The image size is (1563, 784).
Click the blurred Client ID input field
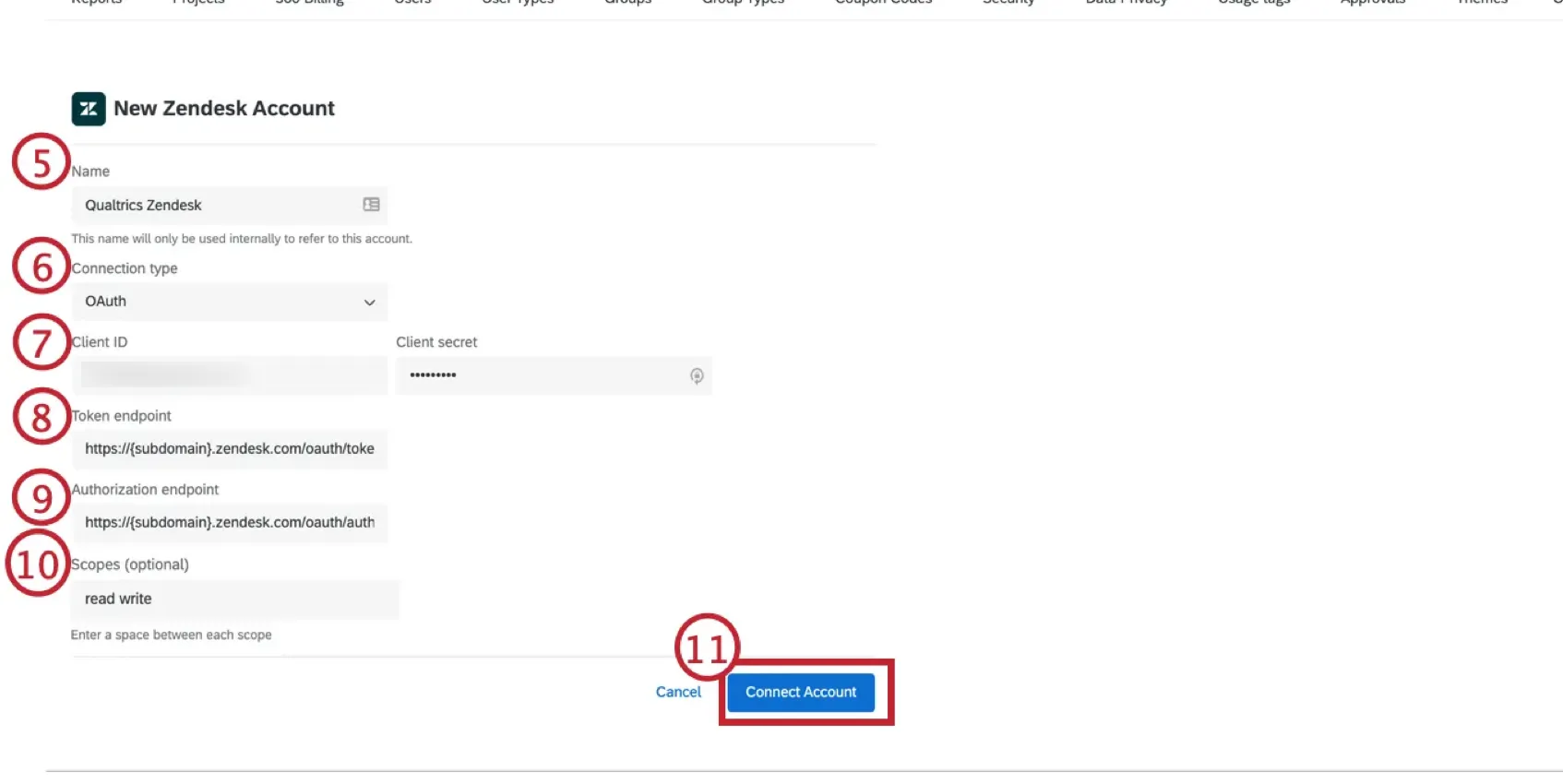pyautogui.click(x=230, y=375)
